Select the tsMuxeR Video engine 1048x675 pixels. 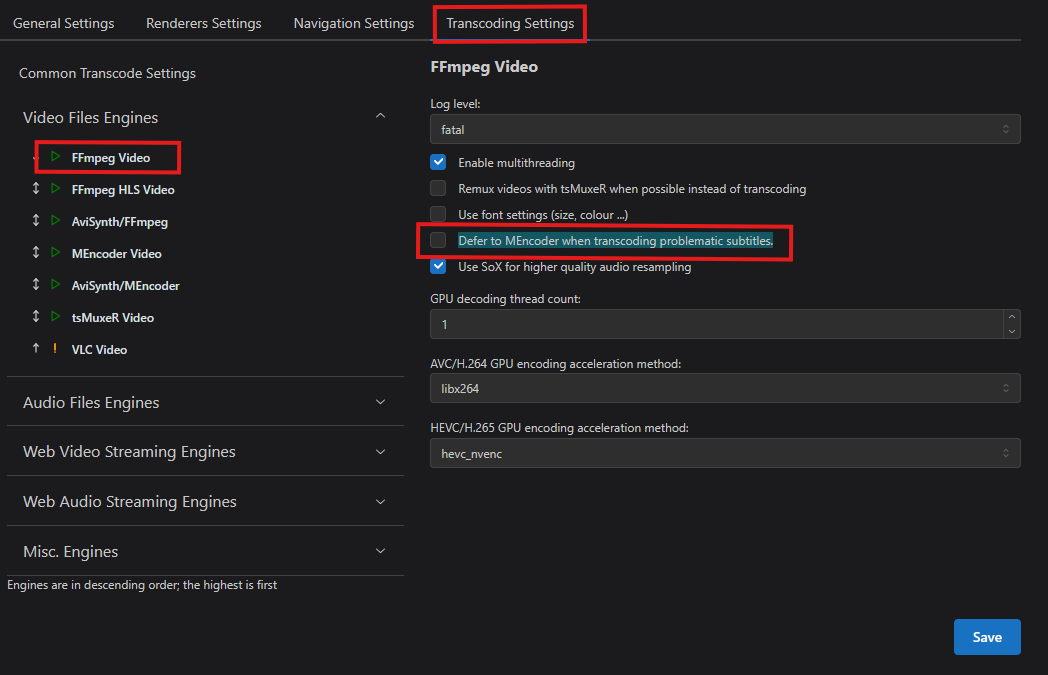(x=113, y=317)
